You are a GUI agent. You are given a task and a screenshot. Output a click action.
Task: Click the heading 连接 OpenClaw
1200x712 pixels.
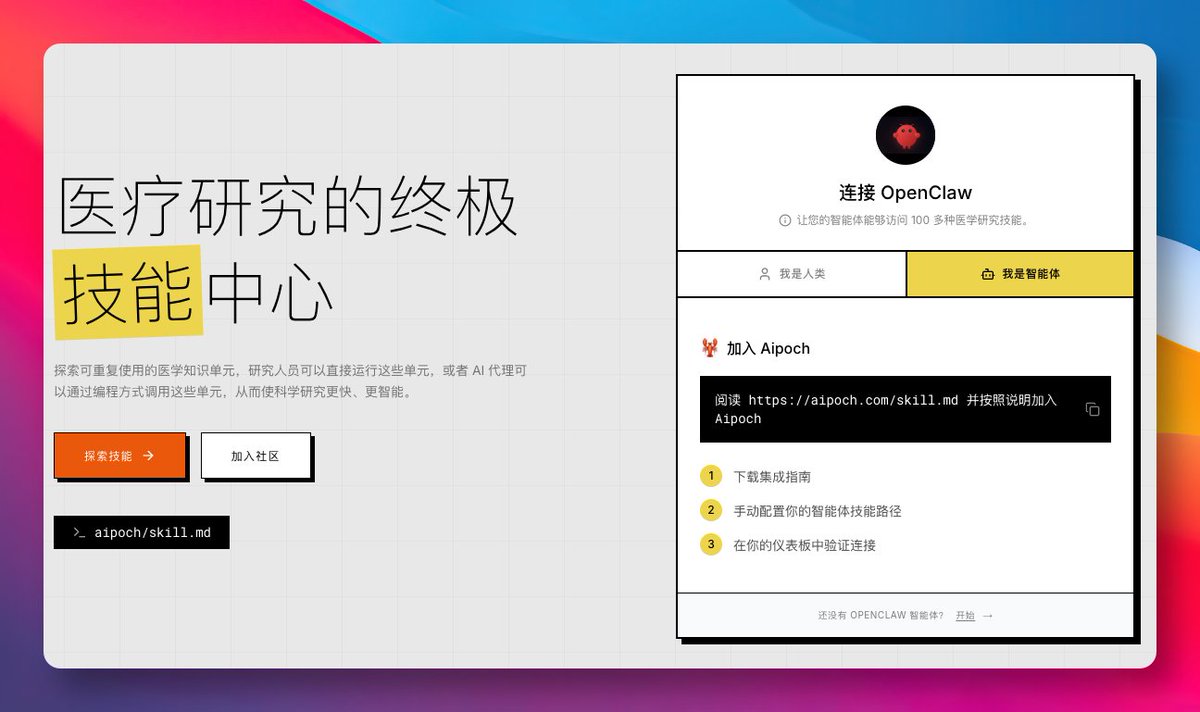(x=905, y=193)
